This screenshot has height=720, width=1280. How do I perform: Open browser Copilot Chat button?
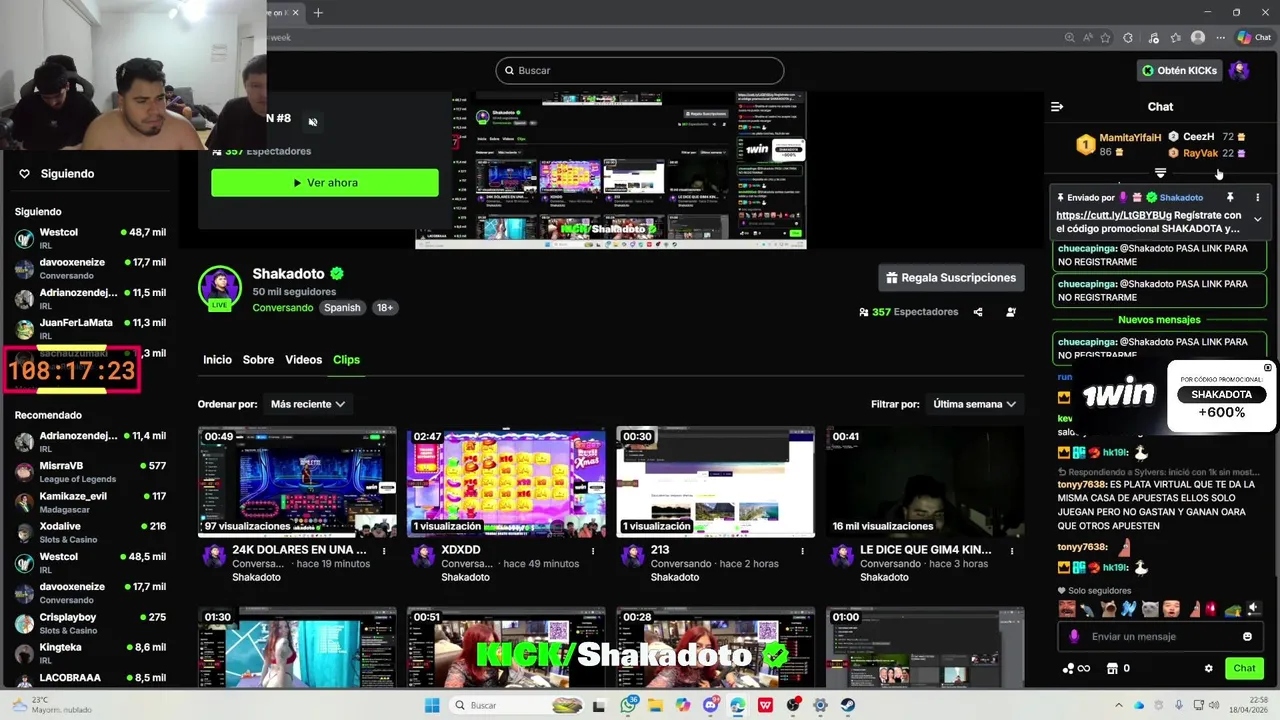[x=1254, y=38]
